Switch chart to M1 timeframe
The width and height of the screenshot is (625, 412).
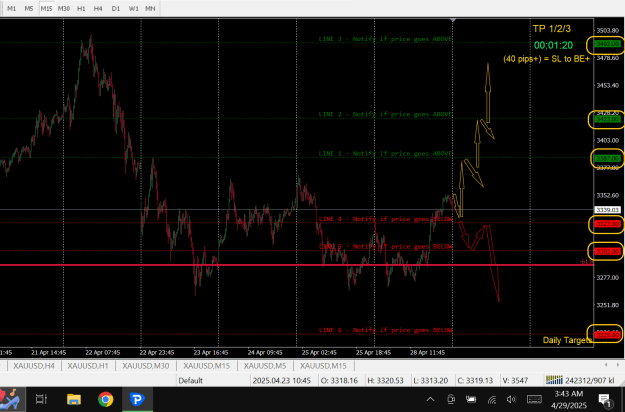12,8
